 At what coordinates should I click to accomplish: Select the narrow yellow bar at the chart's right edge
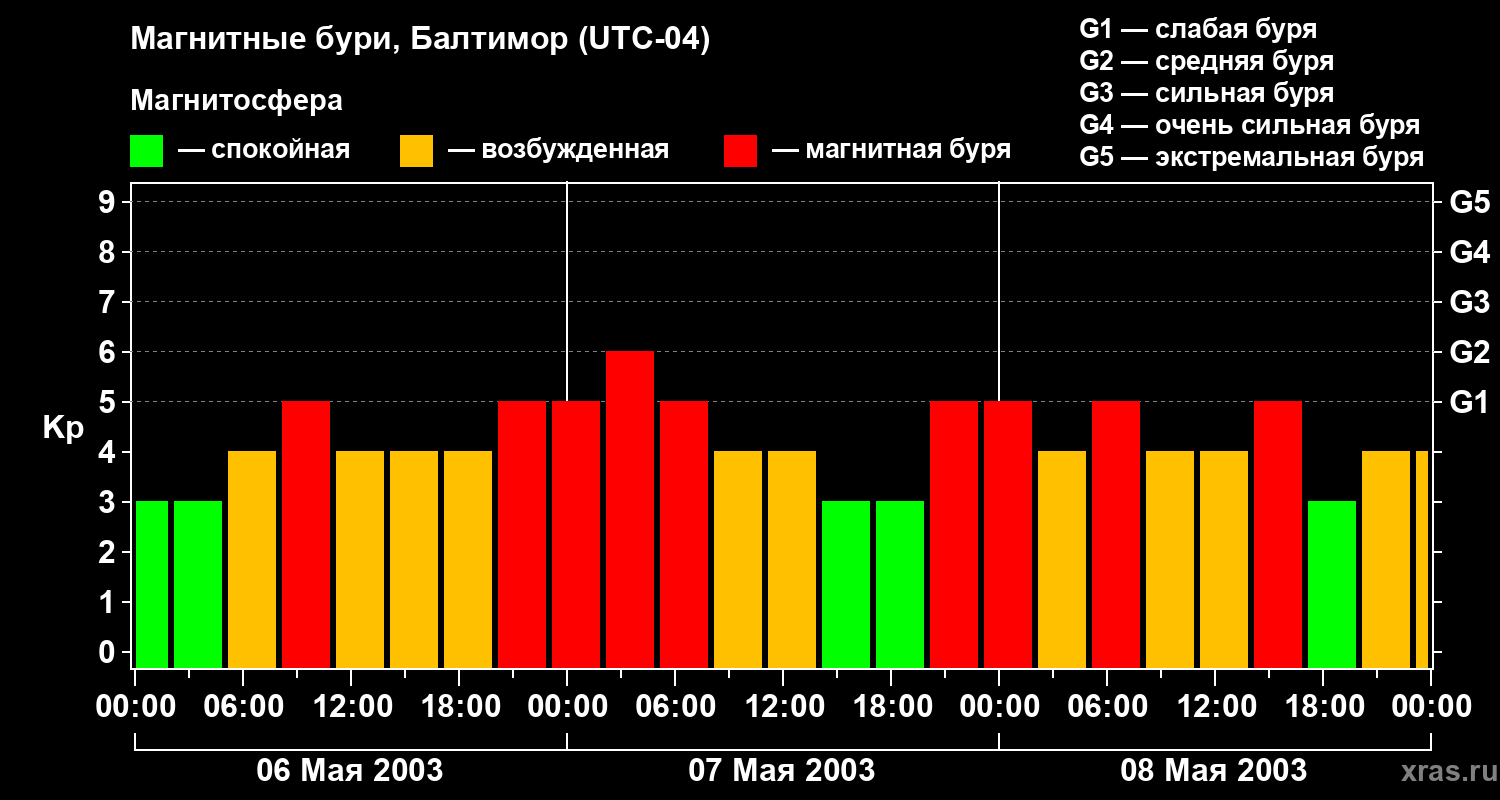pos(1422,558)
